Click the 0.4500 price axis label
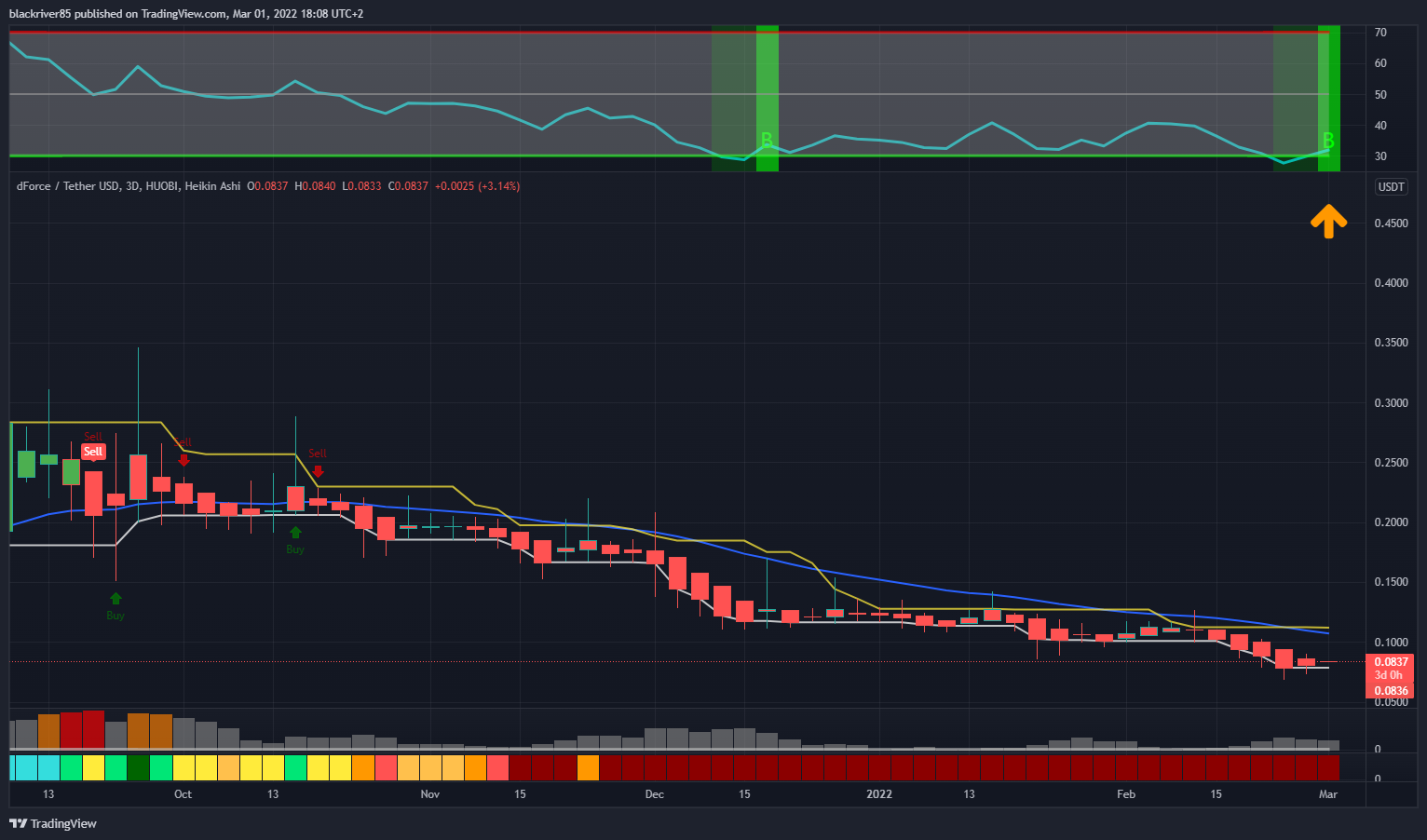Image resolution: width=1427 pixels, height=840 pixels. point(1392,224)
